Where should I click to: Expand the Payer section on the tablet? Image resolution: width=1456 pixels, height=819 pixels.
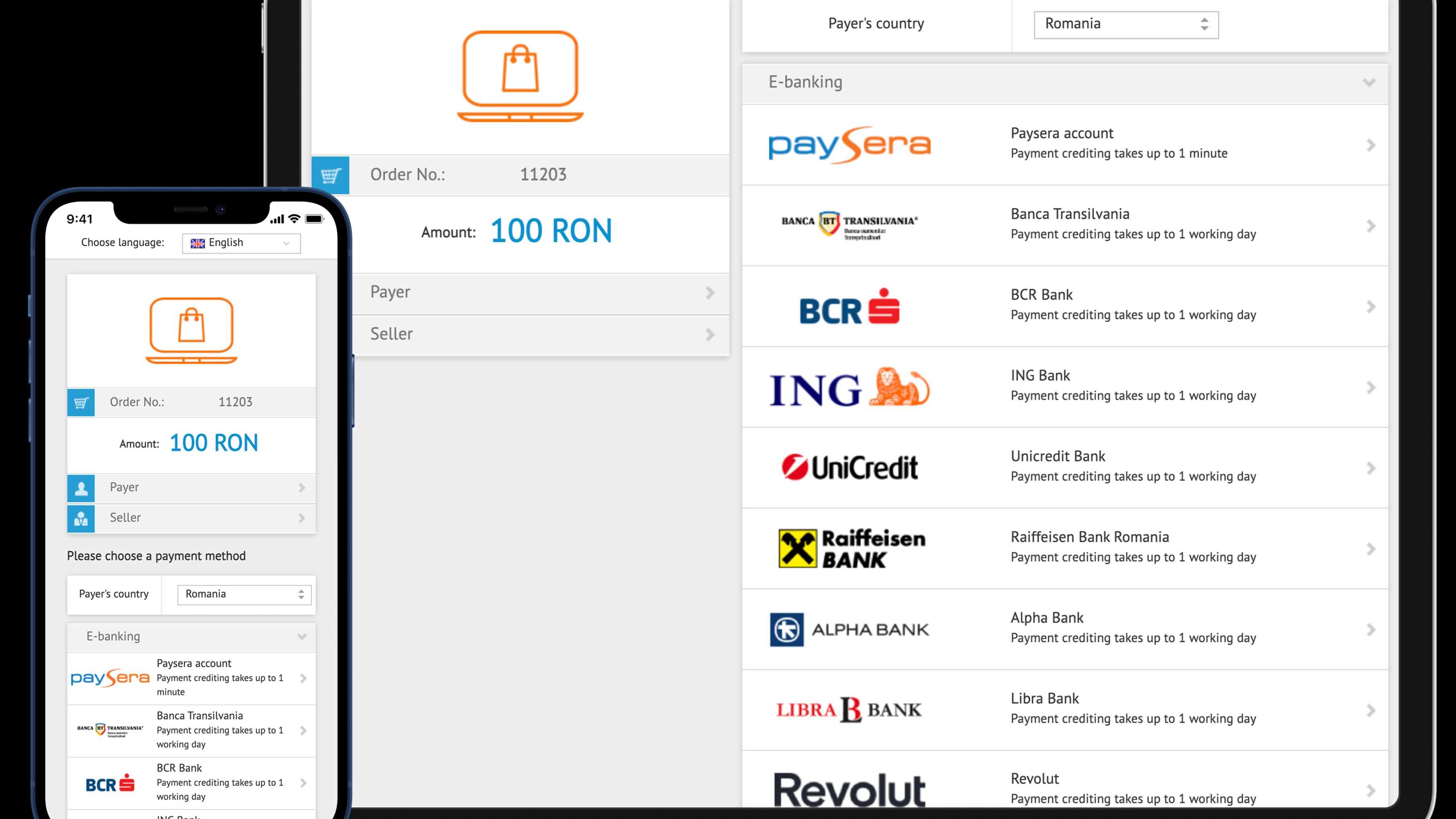[x=541, y=293]
